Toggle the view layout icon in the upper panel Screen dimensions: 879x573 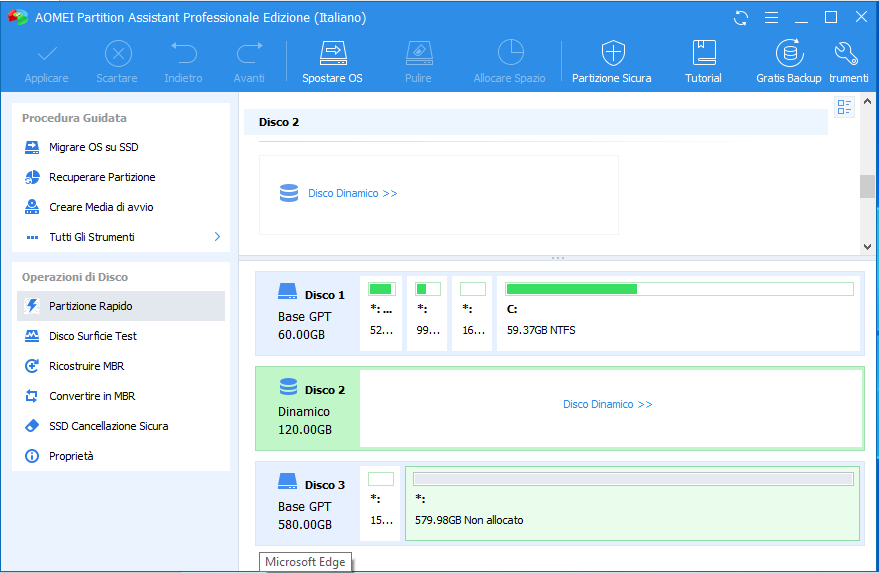[844, 107]
